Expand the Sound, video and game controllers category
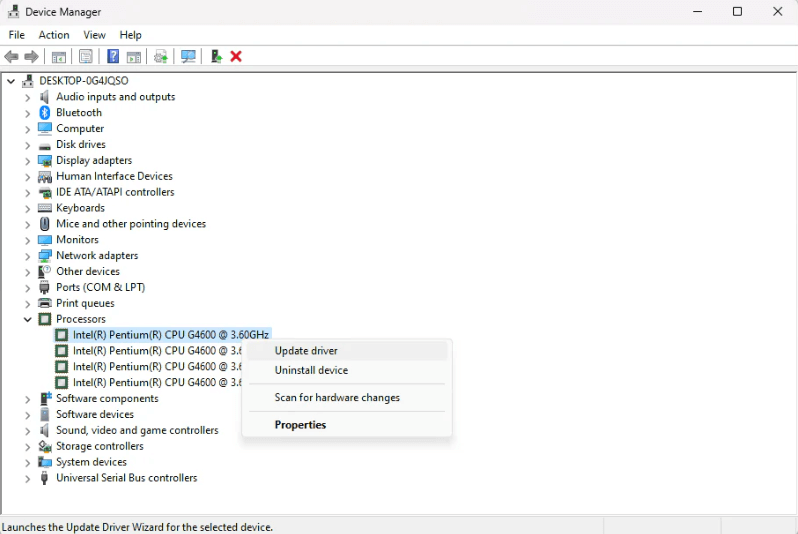Viewport: 798px width, 534px height. tap(27, 431)
